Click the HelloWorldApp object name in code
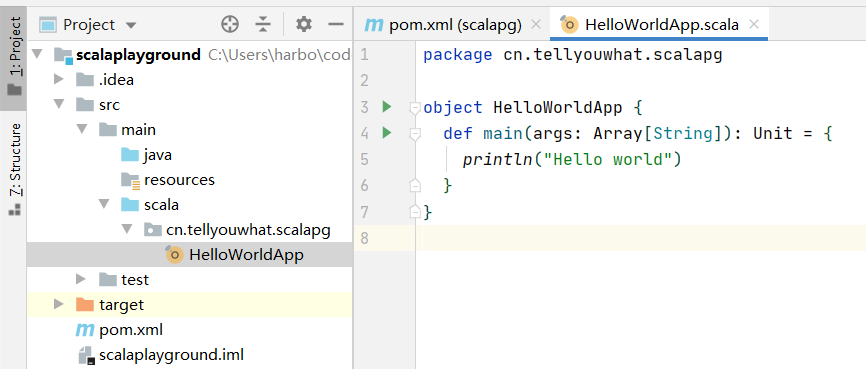This screenshot has height=369, width=866. point(558,107)
